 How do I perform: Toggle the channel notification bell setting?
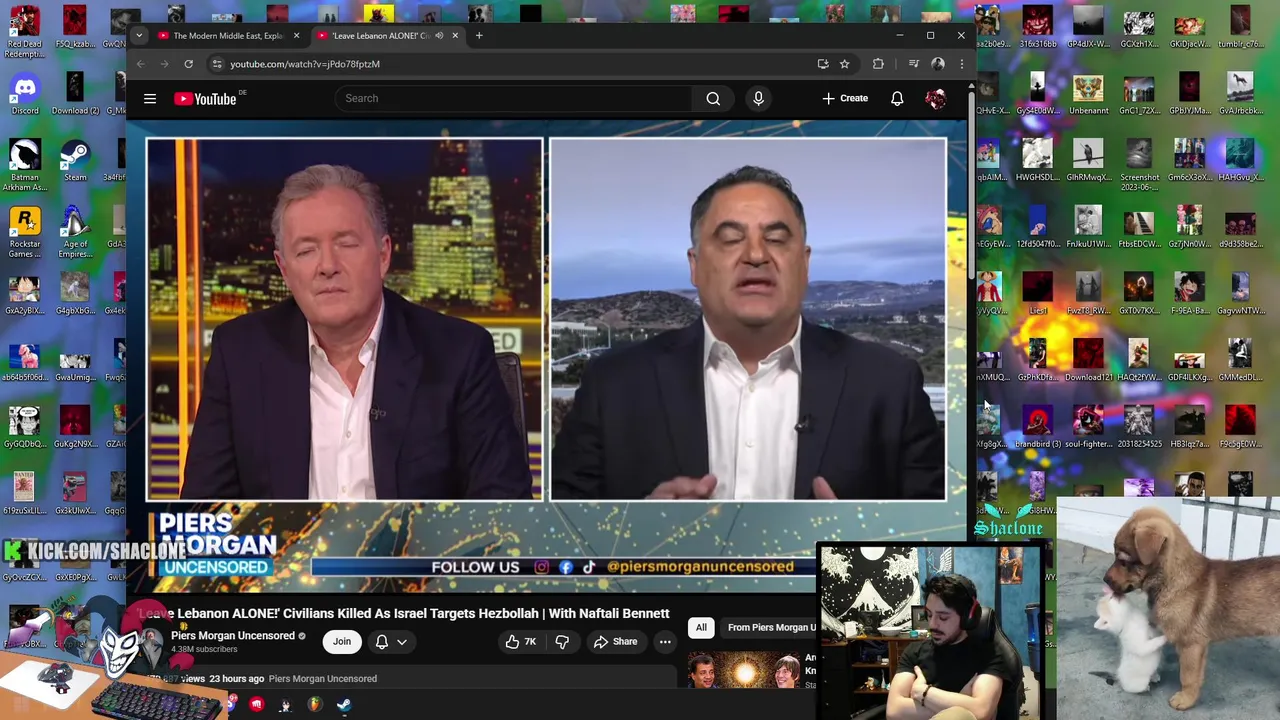click(391, 642)
